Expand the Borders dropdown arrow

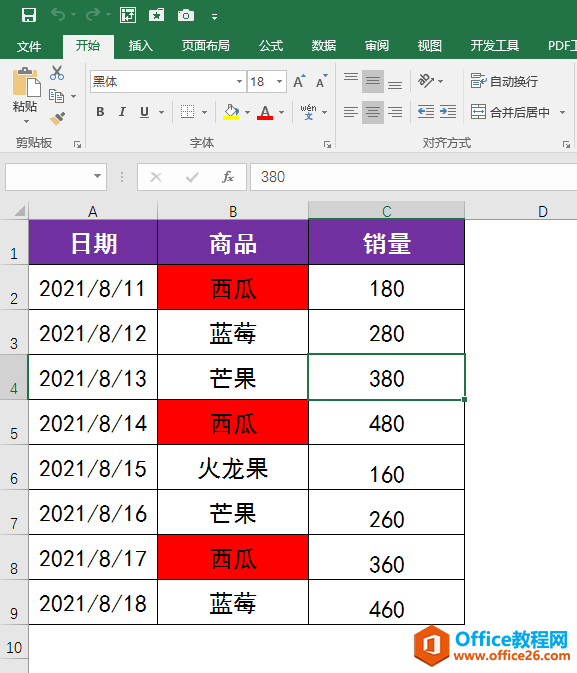click(204, 112)
